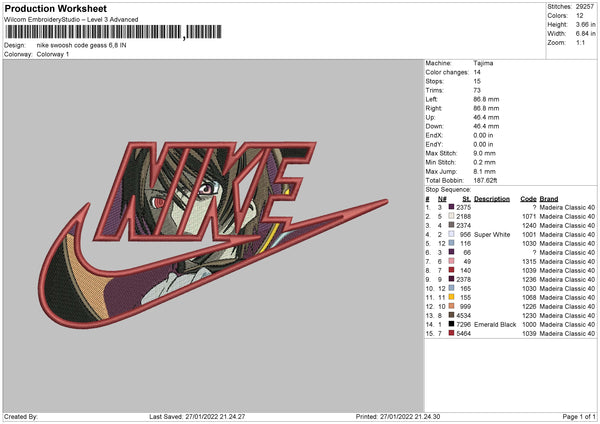Select the pink swatch with 49 stitches
Image resolution: width=600 pixels, height=424 pixels.
pos(452,261)
